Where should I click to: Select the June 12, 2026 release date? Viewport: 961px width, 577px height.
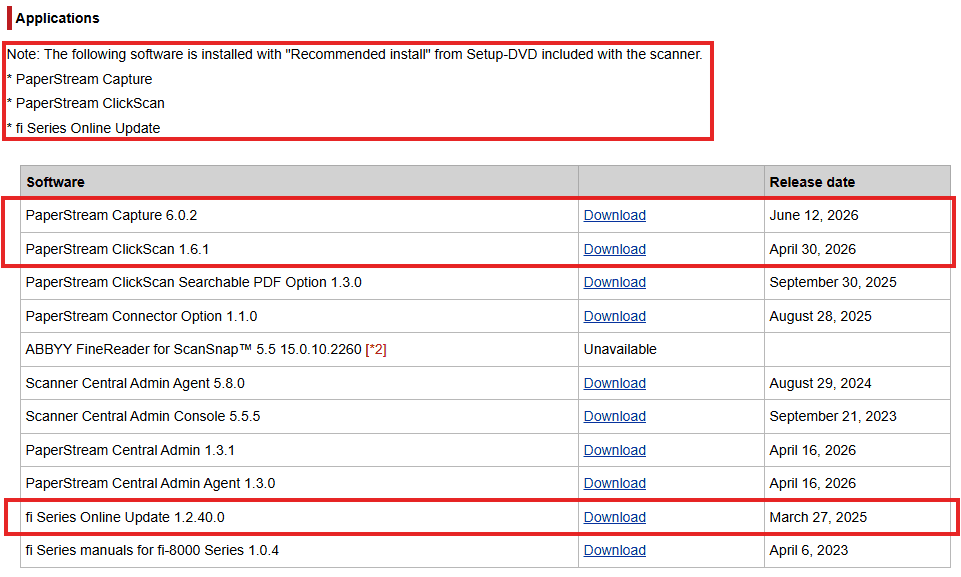813,215
